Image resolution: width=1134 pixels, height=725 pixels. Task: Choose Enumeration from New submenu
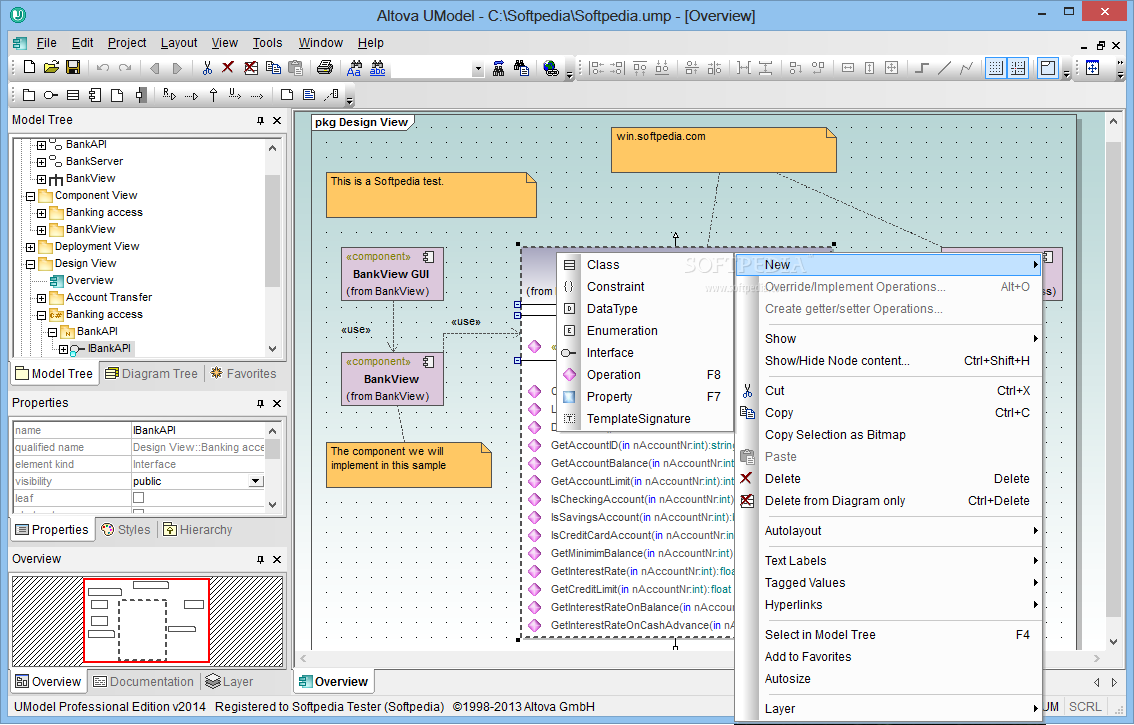click(645, 331)
